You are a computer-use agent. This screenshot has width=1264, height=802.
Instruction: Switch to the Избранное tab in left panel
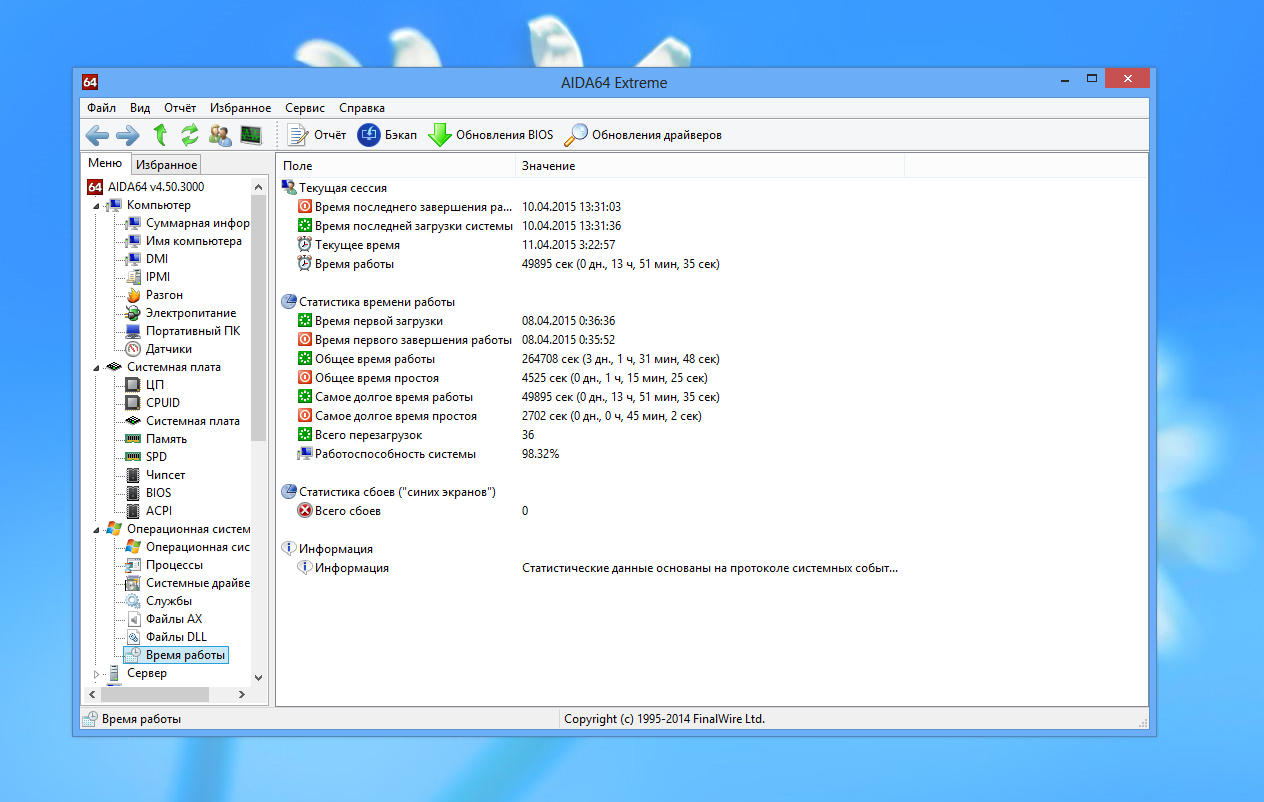click(x=167, y=165)
